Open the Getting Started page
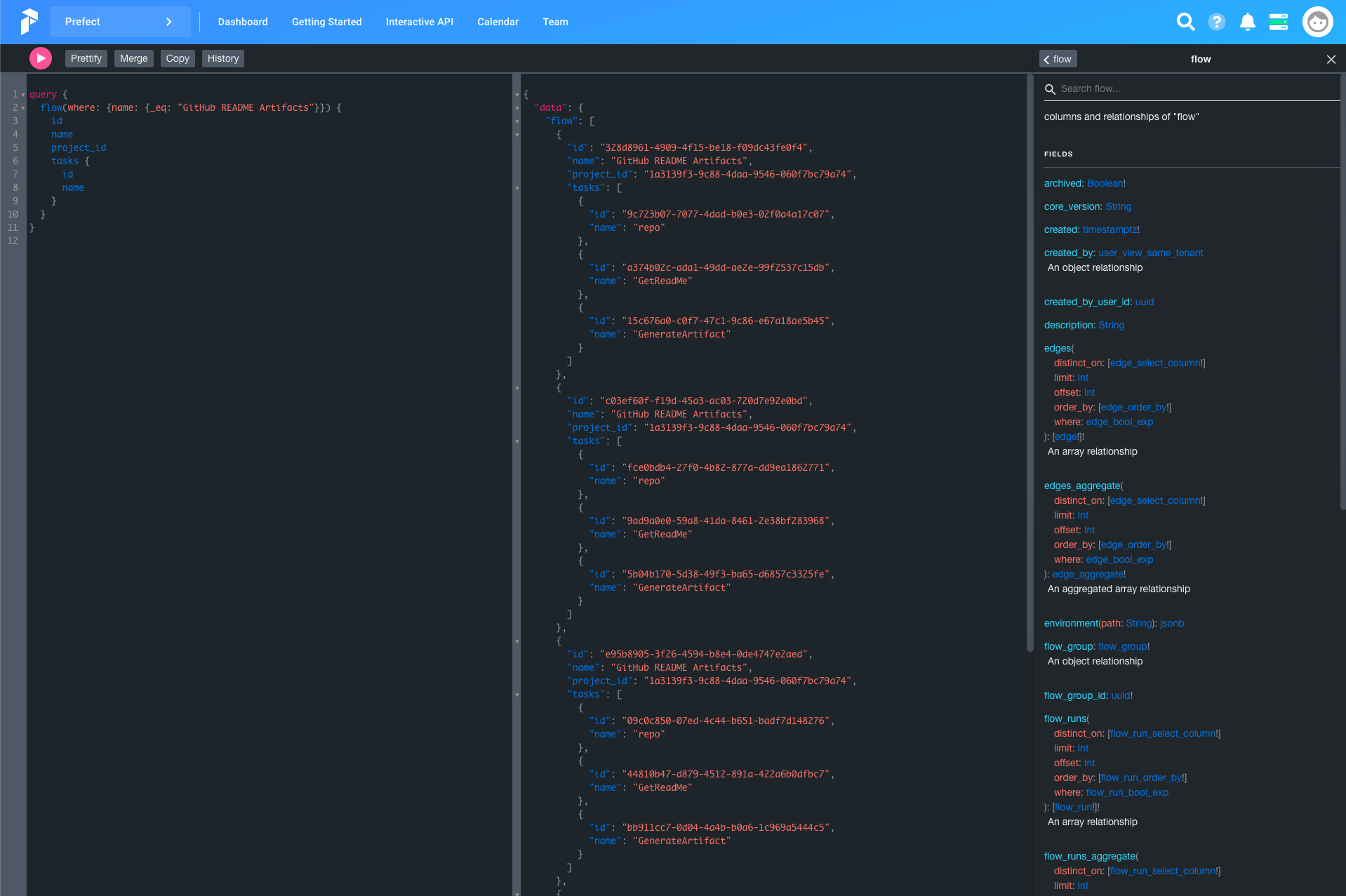This screenshot has height=896, width=1346. pyautogui.click(x=327, y=22)
